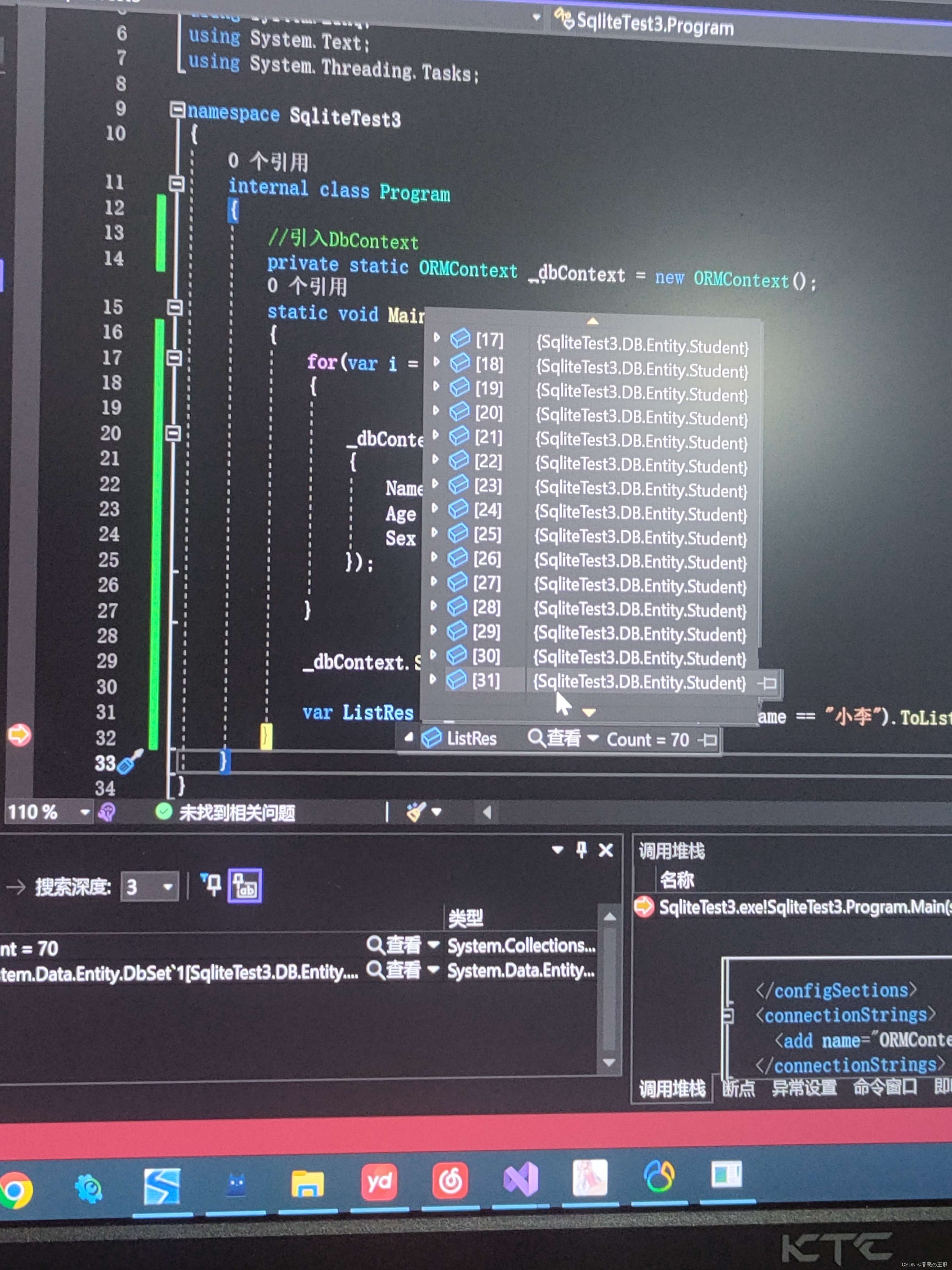Collapse the for loop outlining box
The width and height of the screenshot is (952, 1270).
174,358
